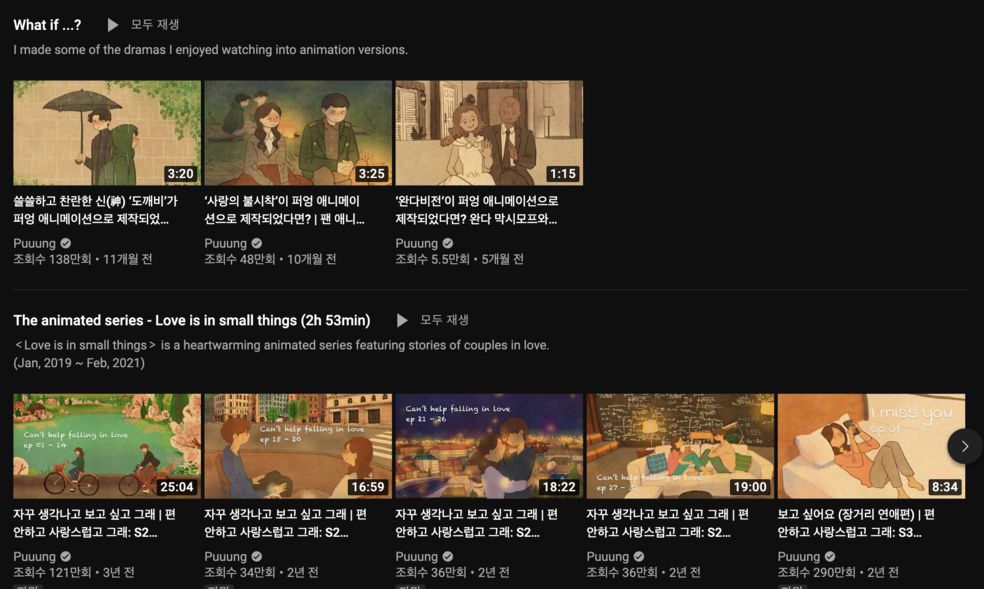This screenshot has height=589, width=984.
Task: Visit Puuung channel under the 8:34 video
Action: (798, 556)
